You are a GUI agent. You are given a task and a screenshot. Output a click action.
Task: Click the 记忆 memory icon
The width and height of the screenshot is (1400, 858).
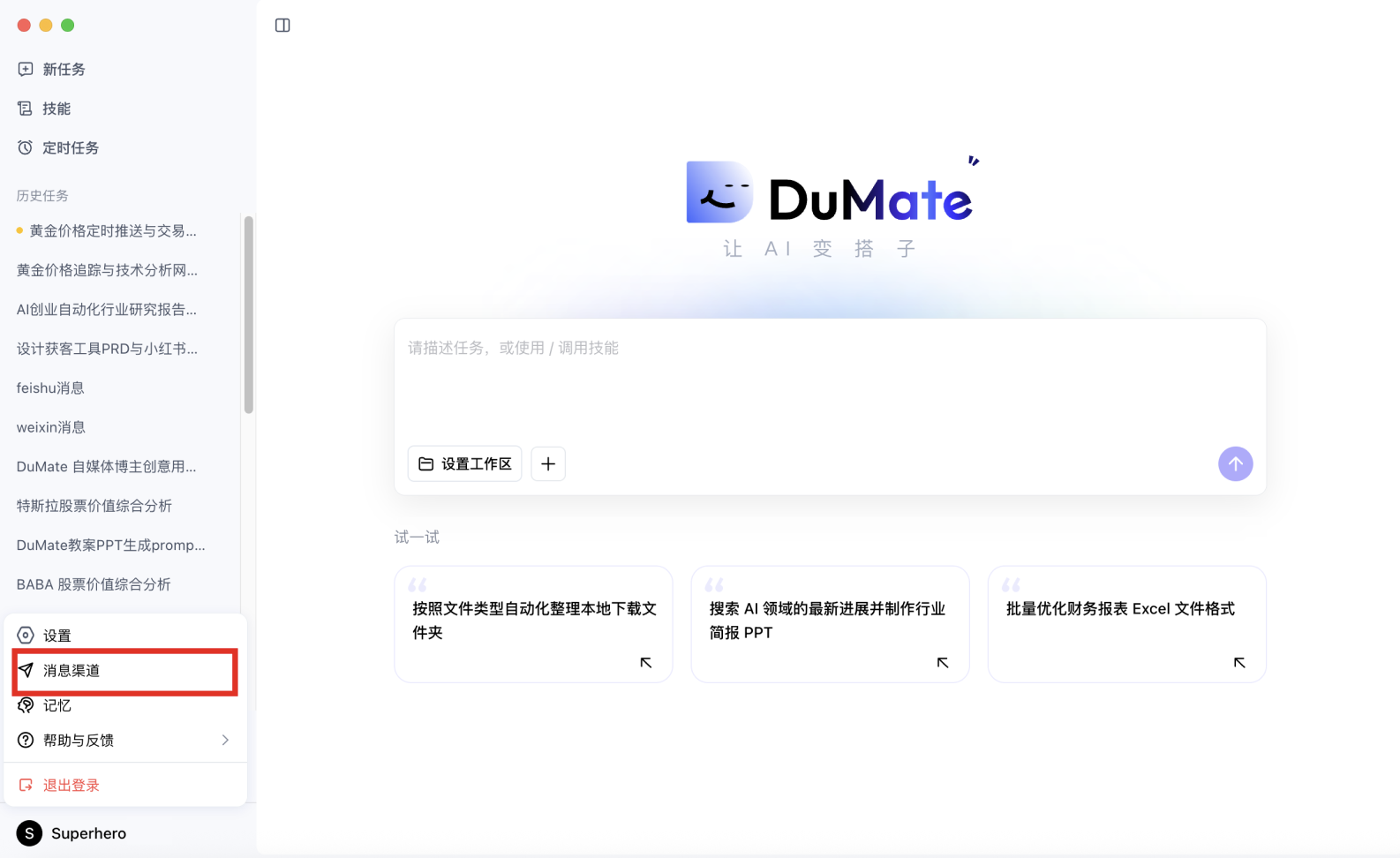click(26, 705)
